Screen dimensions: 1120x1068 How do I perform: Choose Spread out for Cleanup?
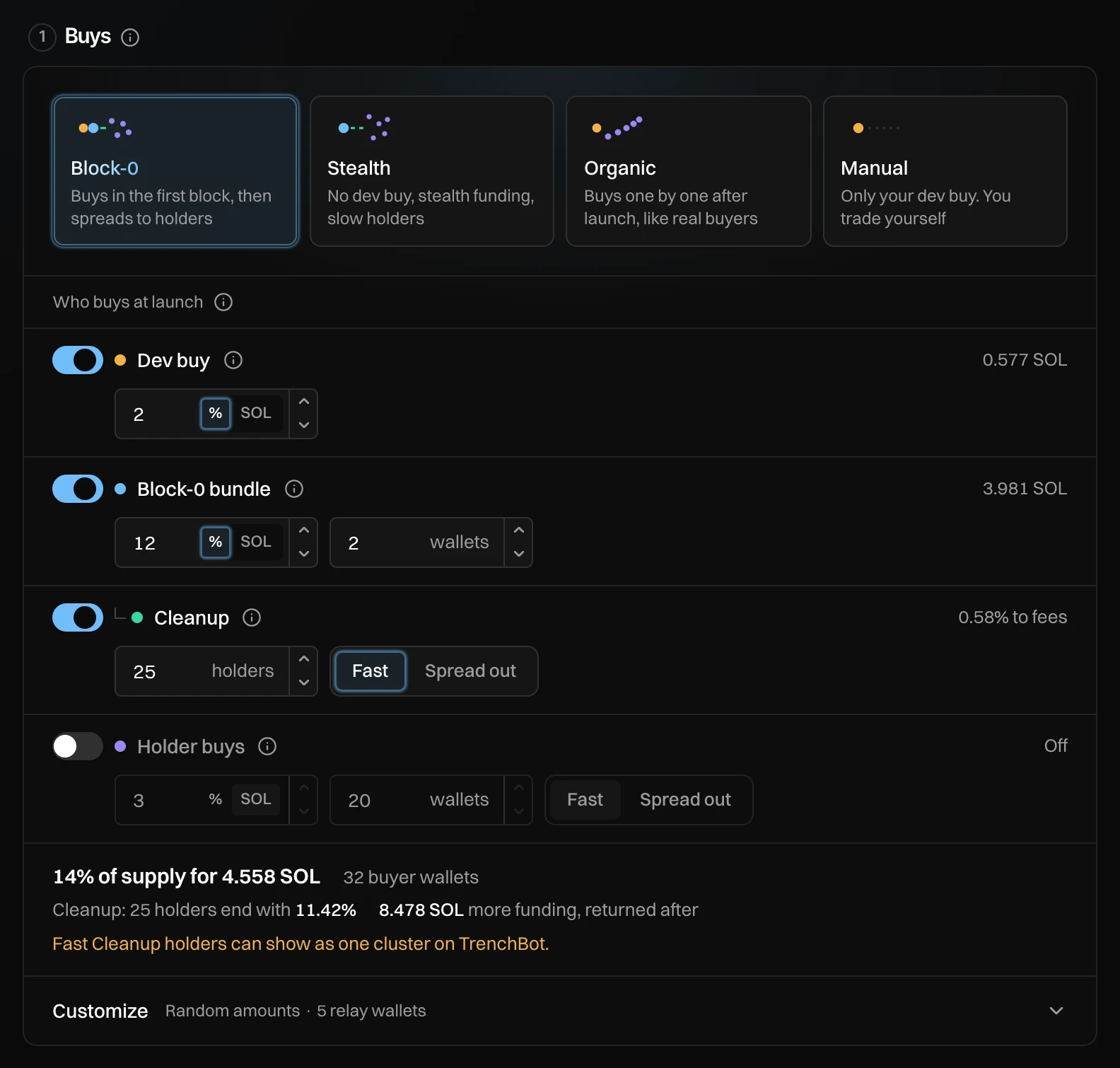pos(470,671)
